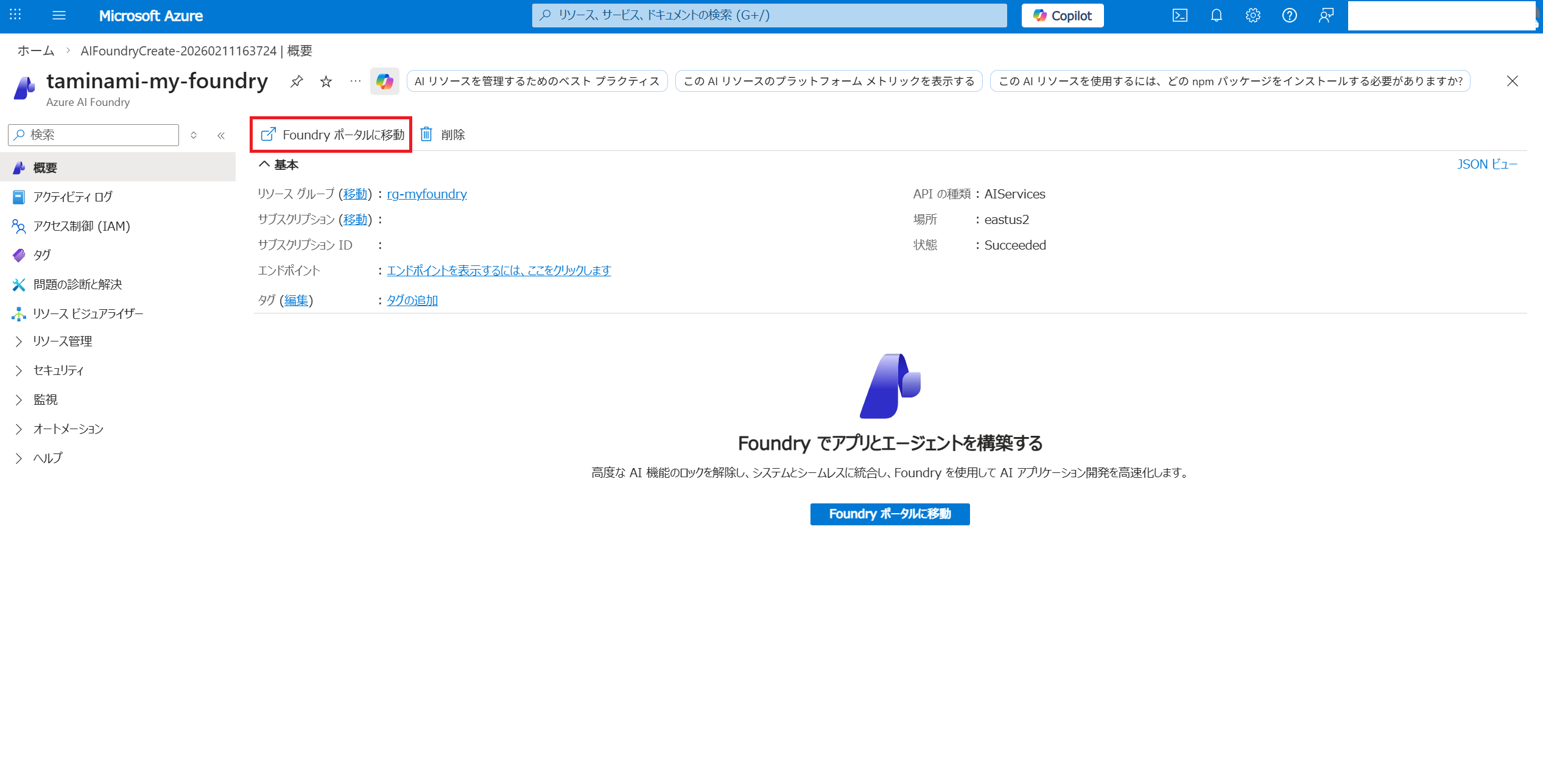Click the help question mark icon
The height and width of the screenshot is (784, 1543).
pos(1289,16)
